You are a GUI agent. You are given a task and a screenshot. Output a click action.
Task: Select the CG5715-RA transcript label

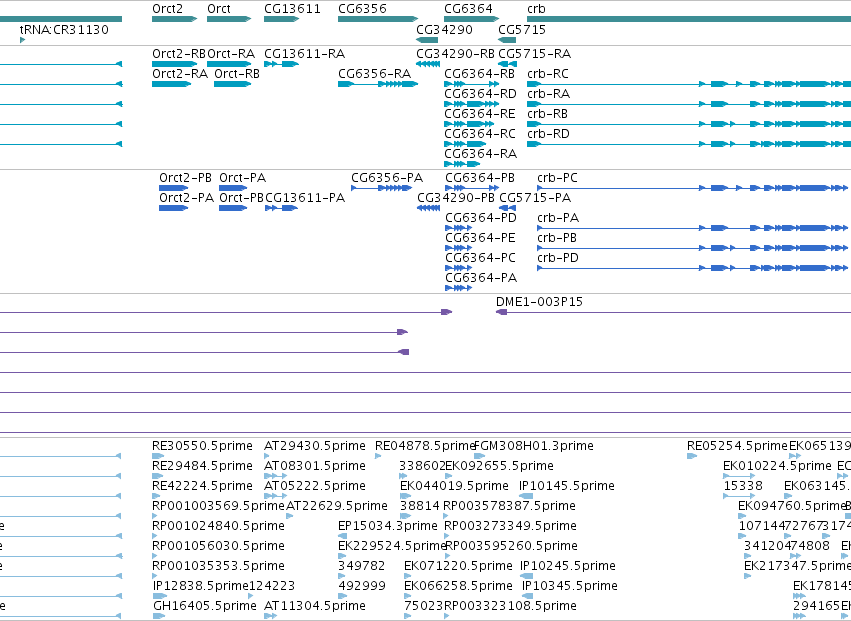point(535,54)
